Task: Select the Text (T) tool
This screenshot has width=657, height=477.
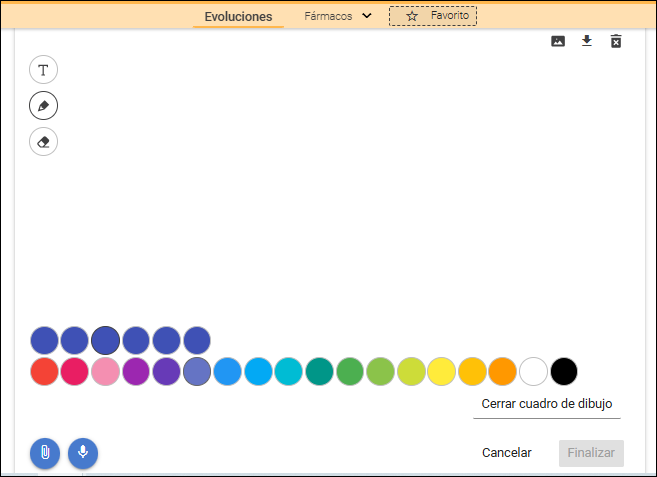Action: tap(44, 70)
